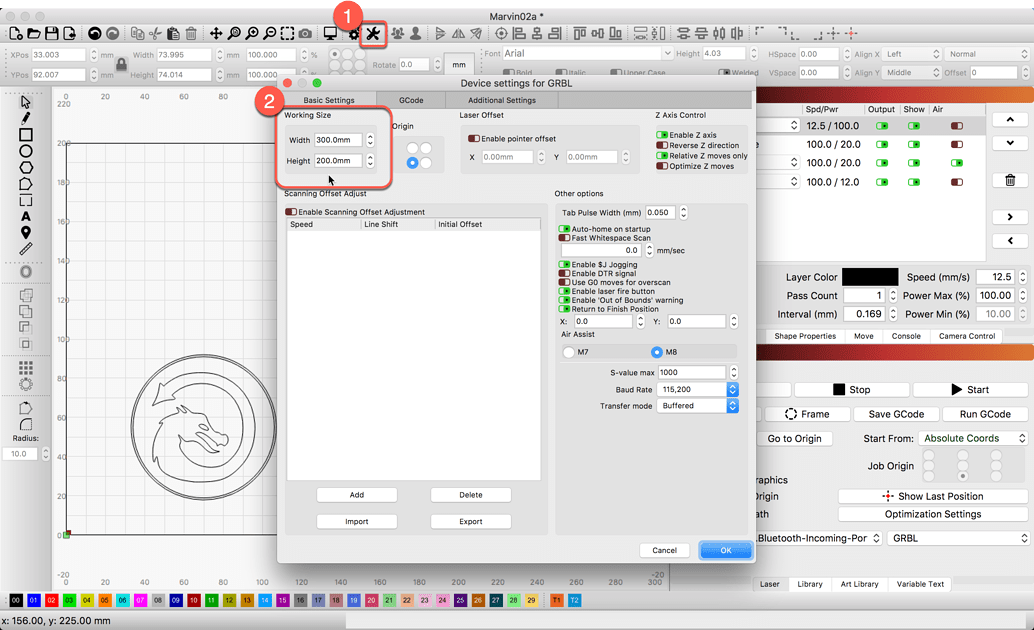
Task: Switch to the GCode tab
Action: tap(411, 100)
